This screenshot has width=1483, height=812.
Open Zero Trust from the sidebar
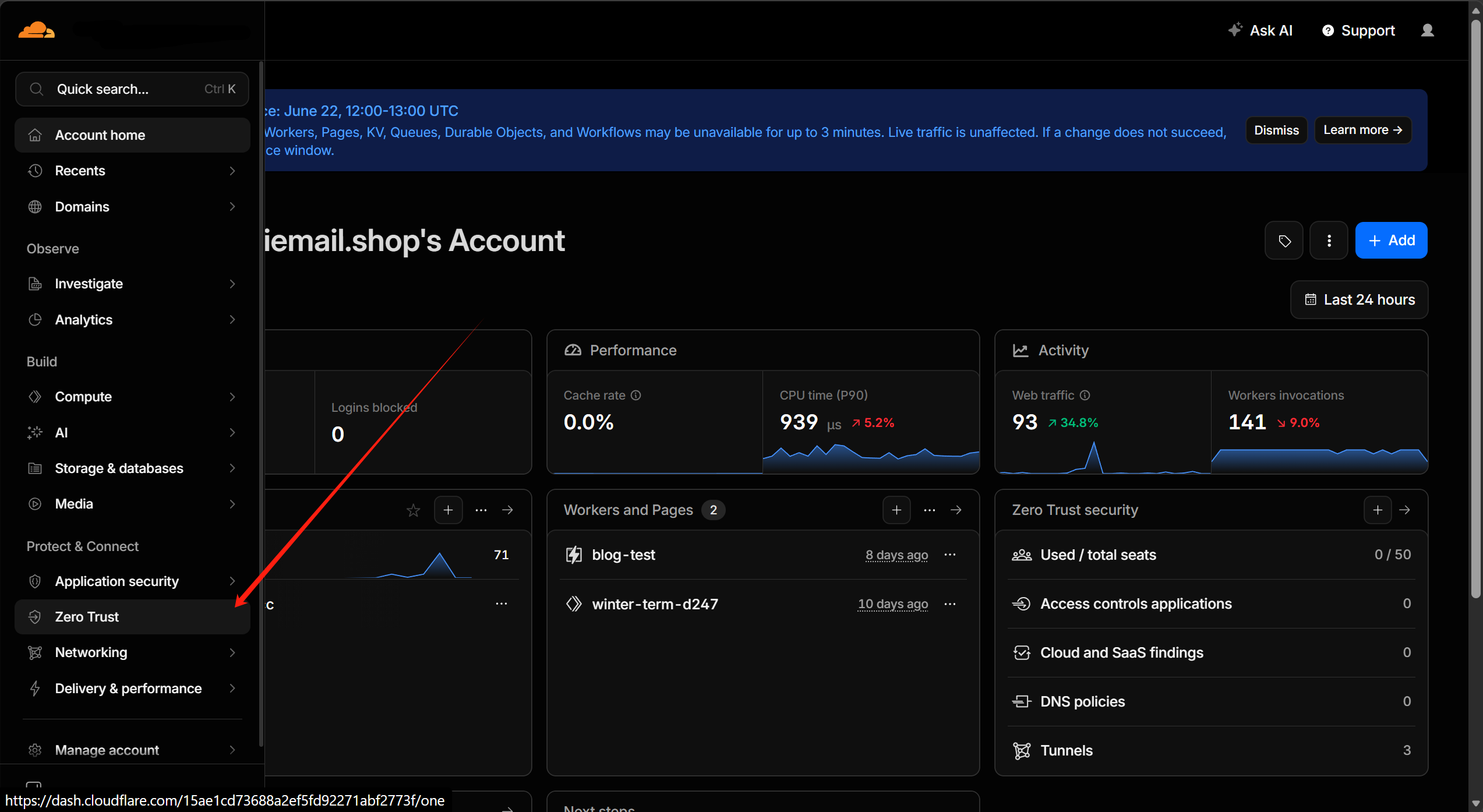click(132, 617)
